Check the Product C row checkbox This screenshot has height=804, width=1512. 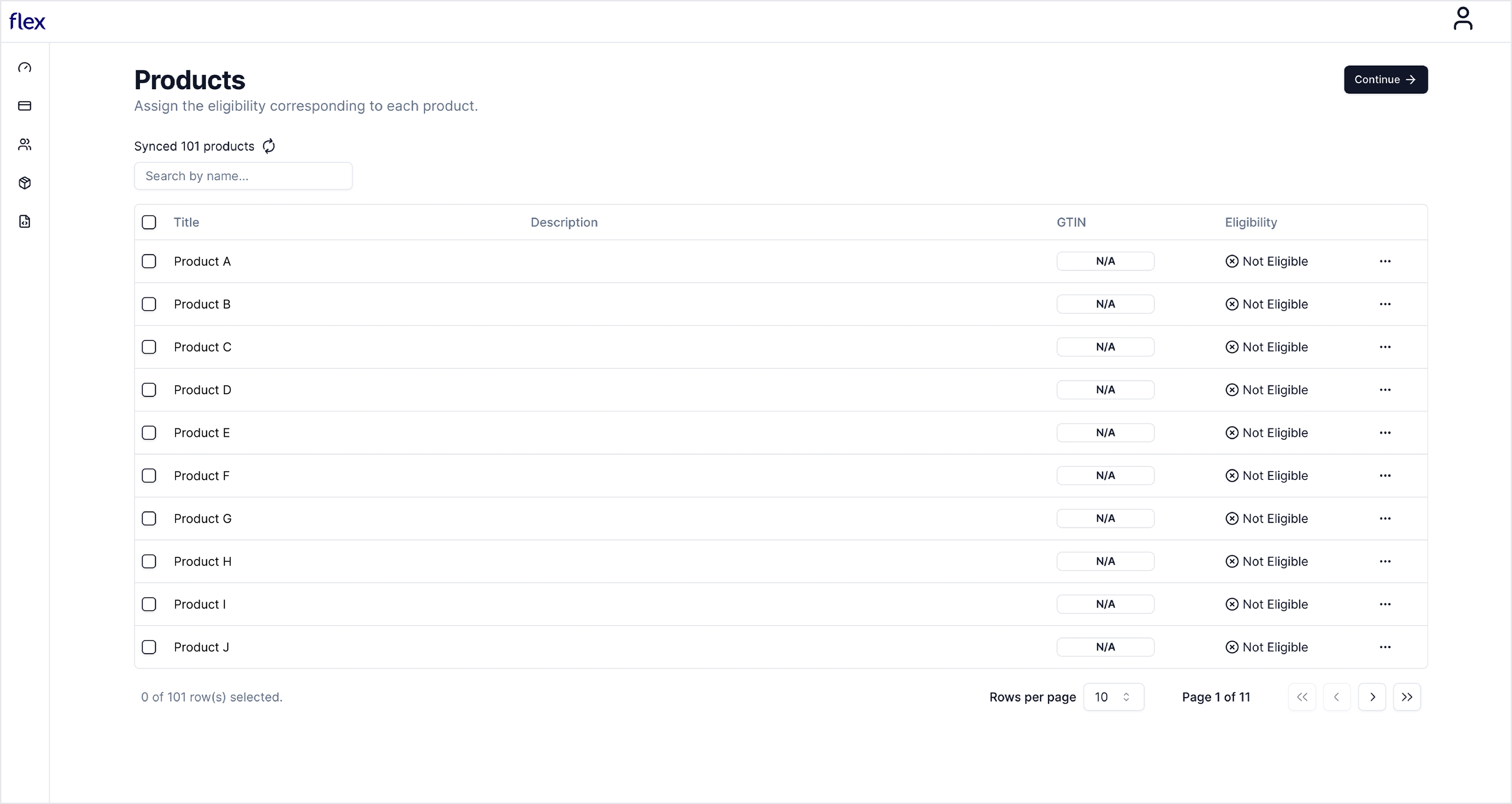tap(149, 347)
